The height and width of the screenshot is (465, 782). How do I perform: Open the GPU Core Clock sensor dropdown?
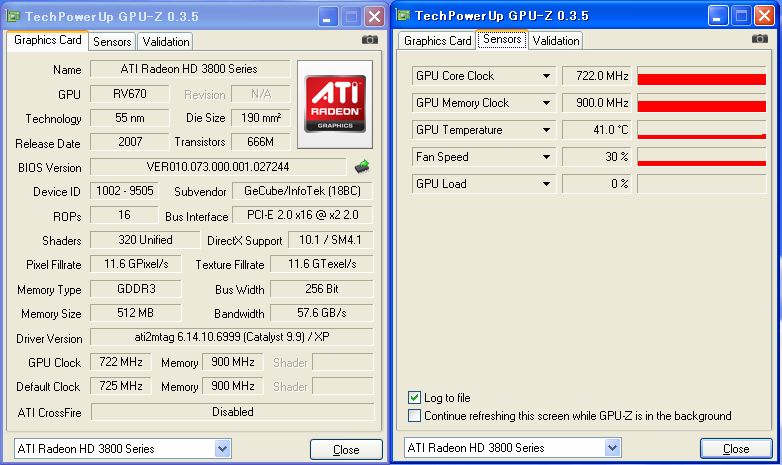[547, 76]
